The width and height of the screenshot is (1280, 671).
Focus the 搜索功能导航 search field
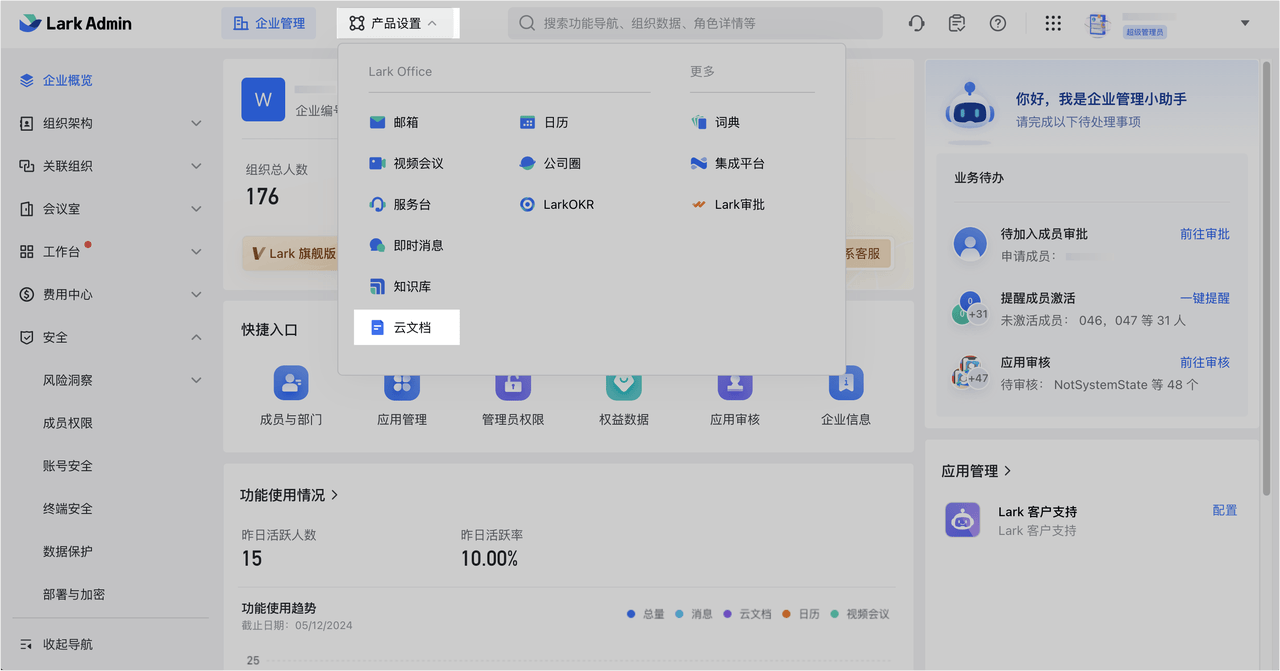pos(695,23)
